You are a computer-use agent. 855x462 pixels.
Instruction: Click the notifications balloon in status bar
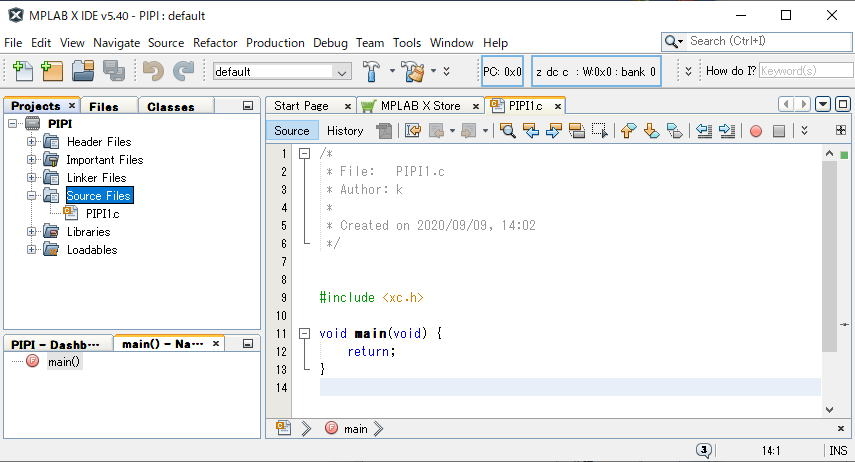click(x=704, y=450)
